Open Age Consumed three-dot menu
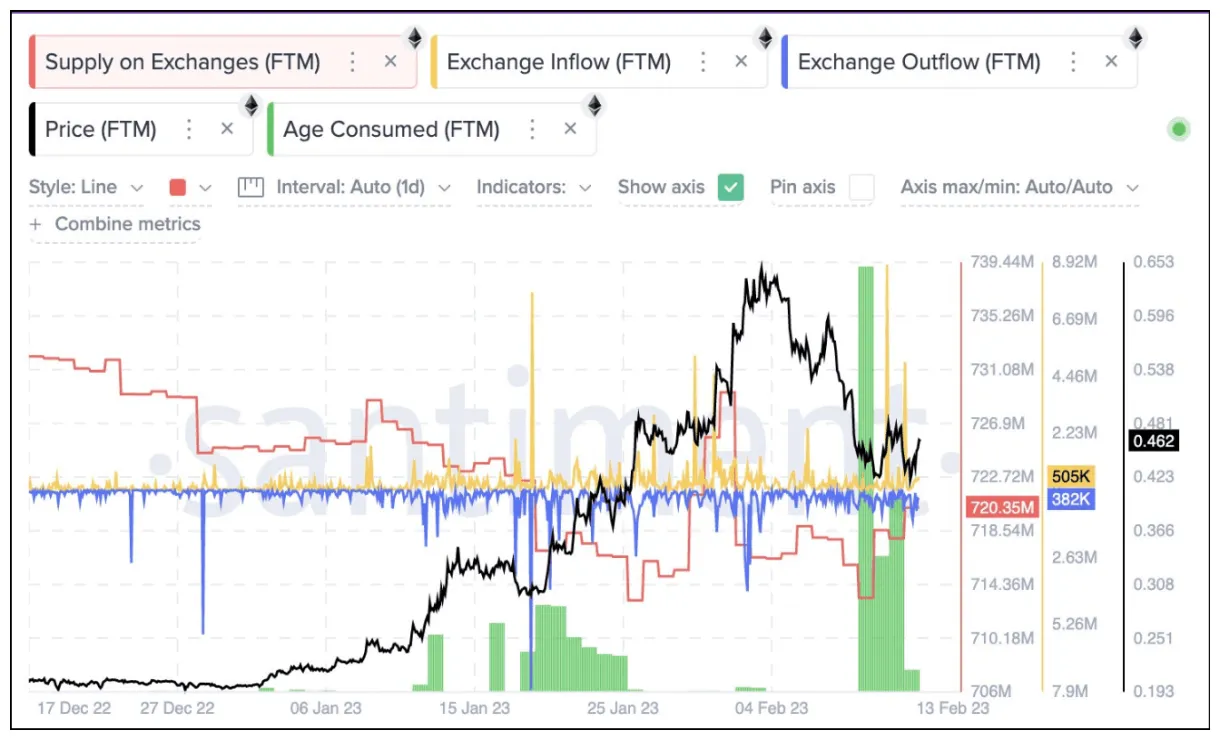This screenshot has width=1220, height=740. 531,128
